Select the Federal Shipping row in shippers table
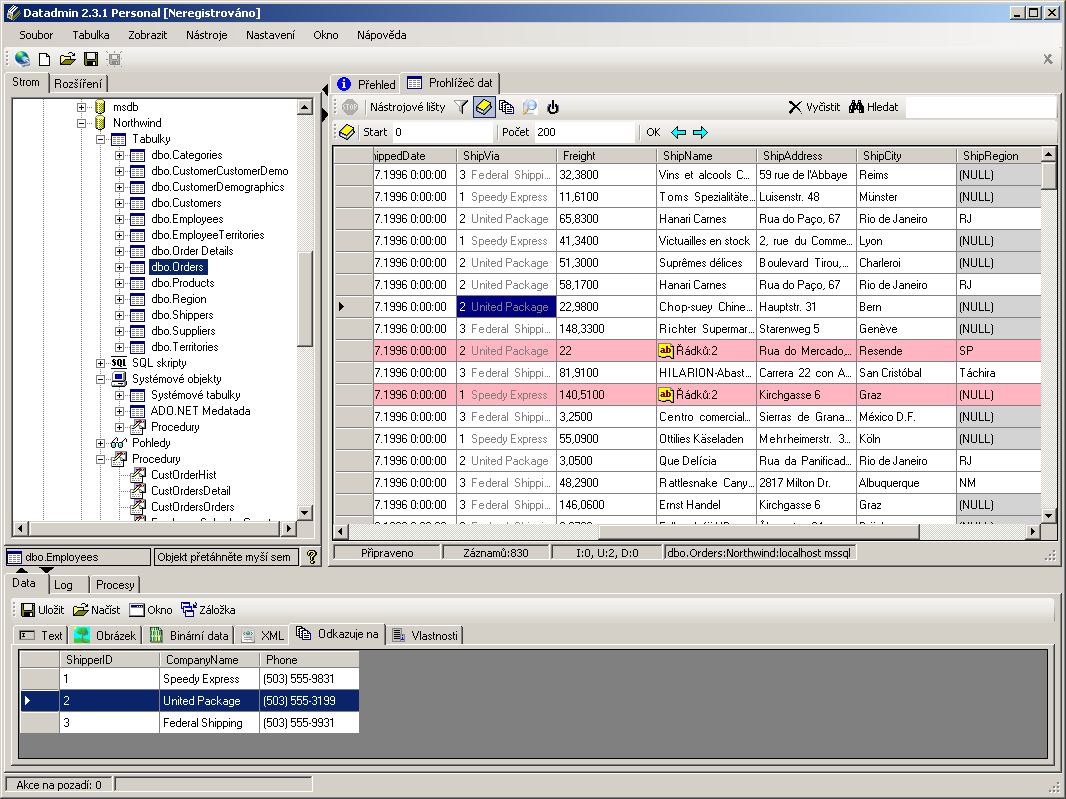The width and height of the screenshot is (1066, 799). pos(190,723)
